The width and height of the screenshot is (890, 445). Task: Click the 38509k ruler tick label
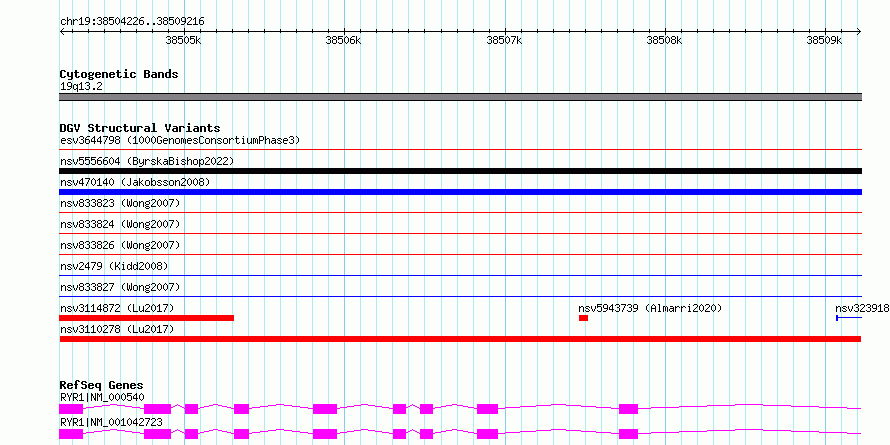pos(825,40)
